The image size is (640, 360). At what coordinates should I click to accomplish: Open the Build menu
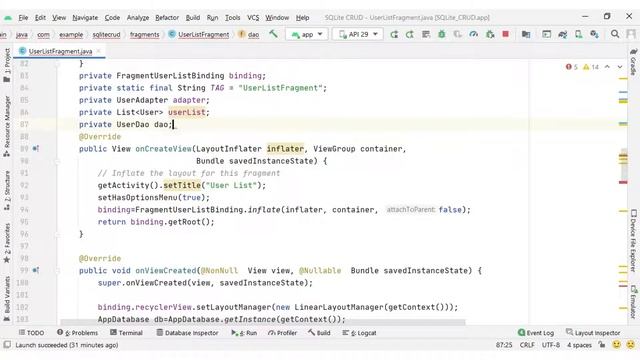pos(193,18)
